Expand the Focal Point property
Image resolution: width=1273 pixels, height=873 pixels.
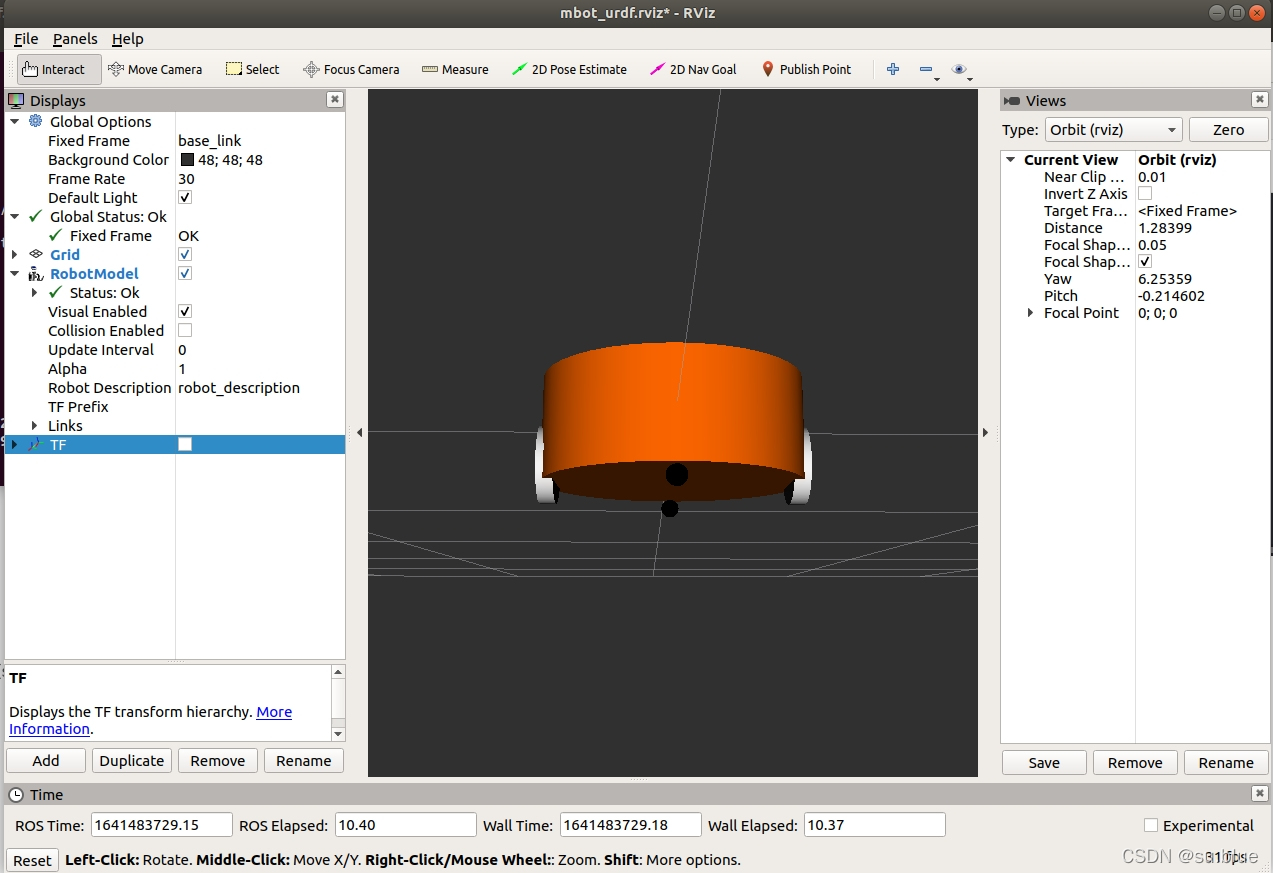pyautogui.click(x=1031, y=313)
